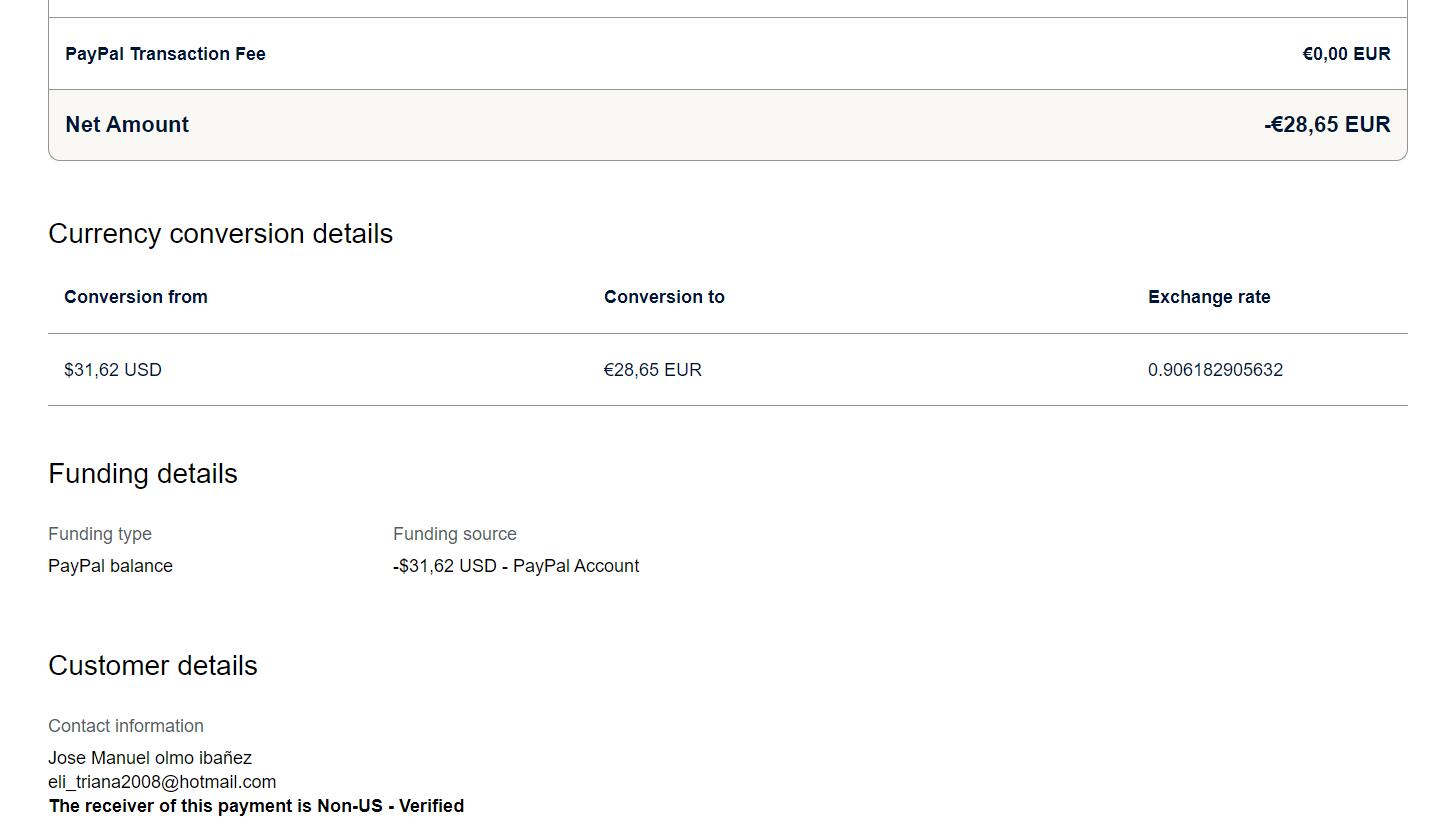Click the Net Amount row label

[127, 125]
